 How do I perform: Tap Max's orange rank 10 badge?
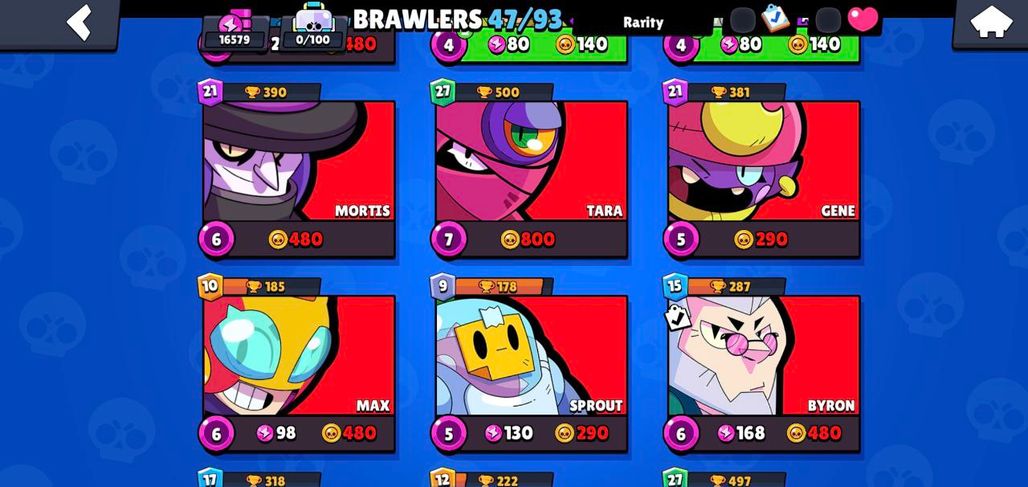click(x=210, y=286)
